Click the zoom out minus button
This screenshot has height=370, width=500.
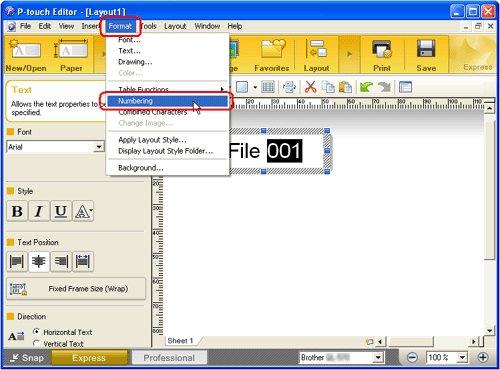tap(413, 358)
